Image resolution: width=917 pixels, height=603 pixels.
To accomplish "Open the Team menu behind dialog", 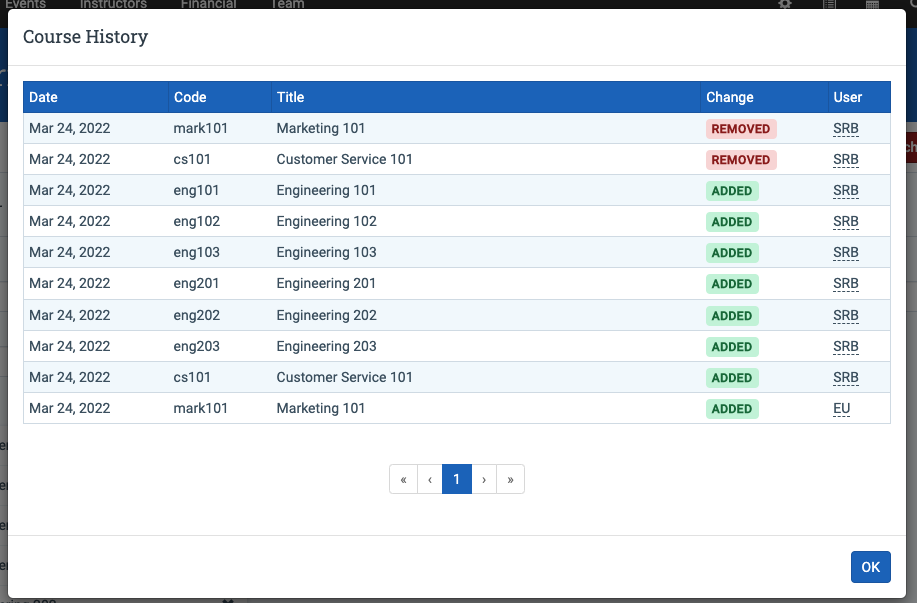I will (287, 4).
